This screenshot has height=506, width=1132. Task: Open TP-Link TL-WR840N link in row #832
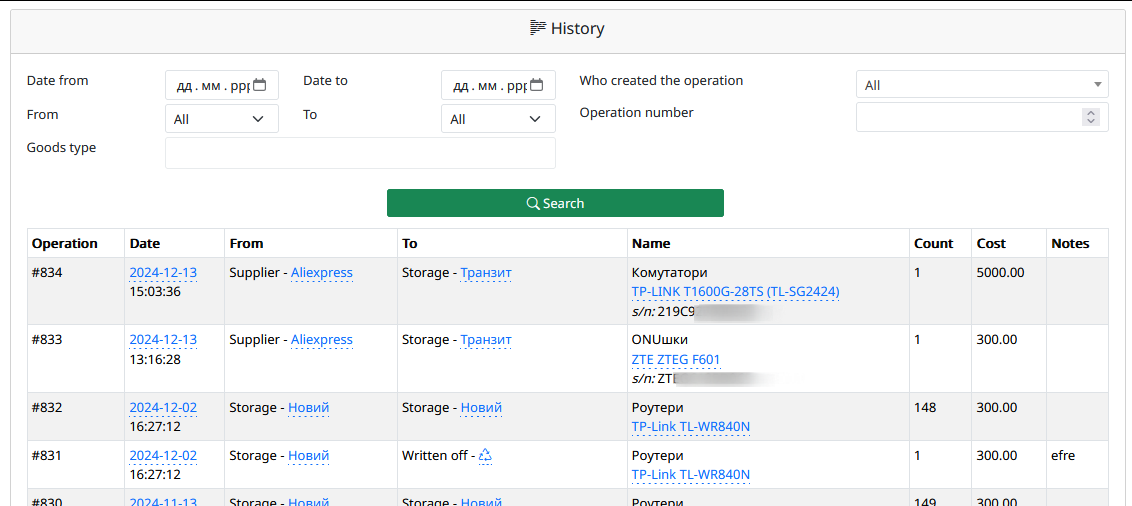[x=691, y=427]
